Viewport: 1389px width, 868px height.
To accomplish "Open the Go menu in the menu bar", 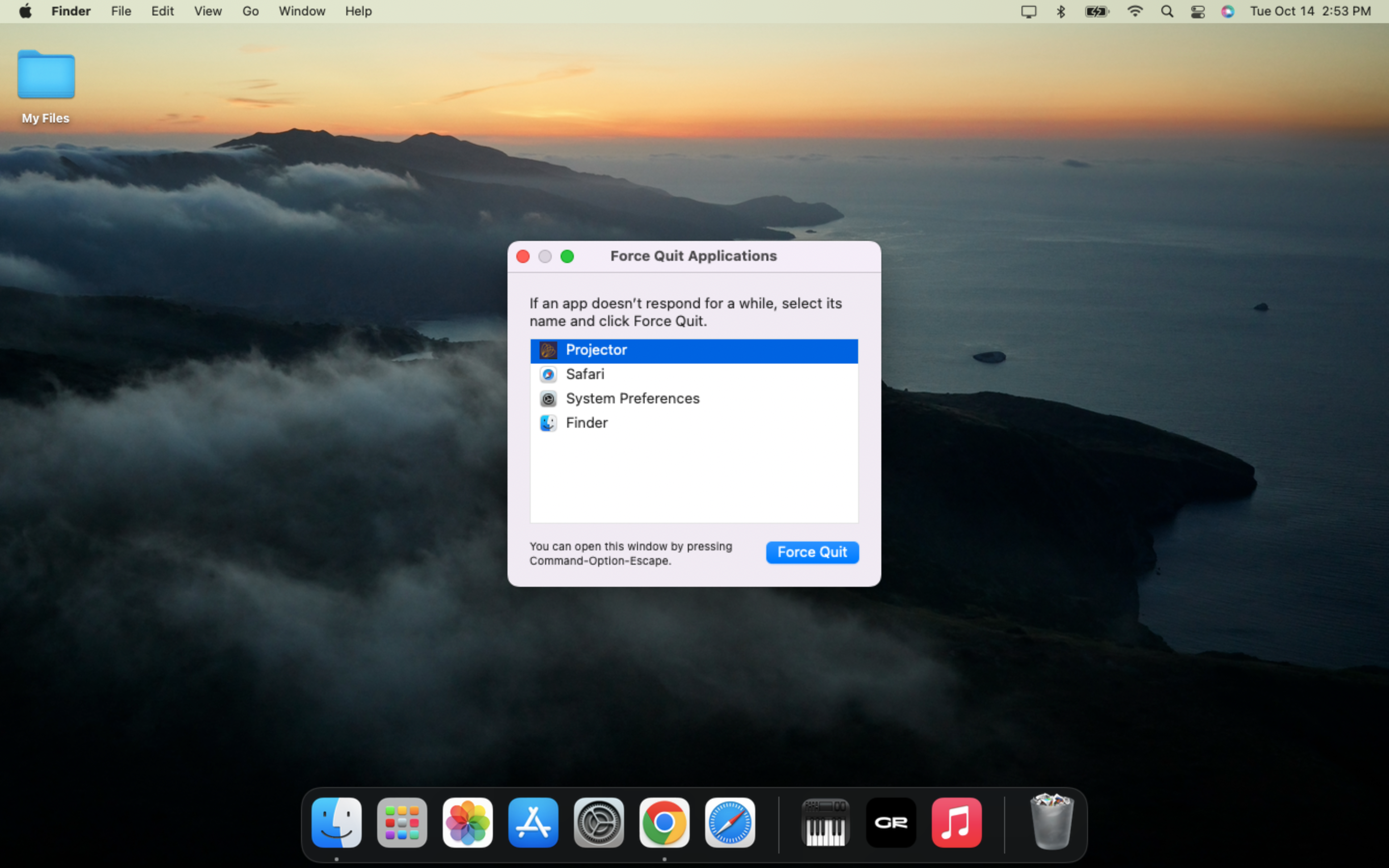I will pos(250,11).
